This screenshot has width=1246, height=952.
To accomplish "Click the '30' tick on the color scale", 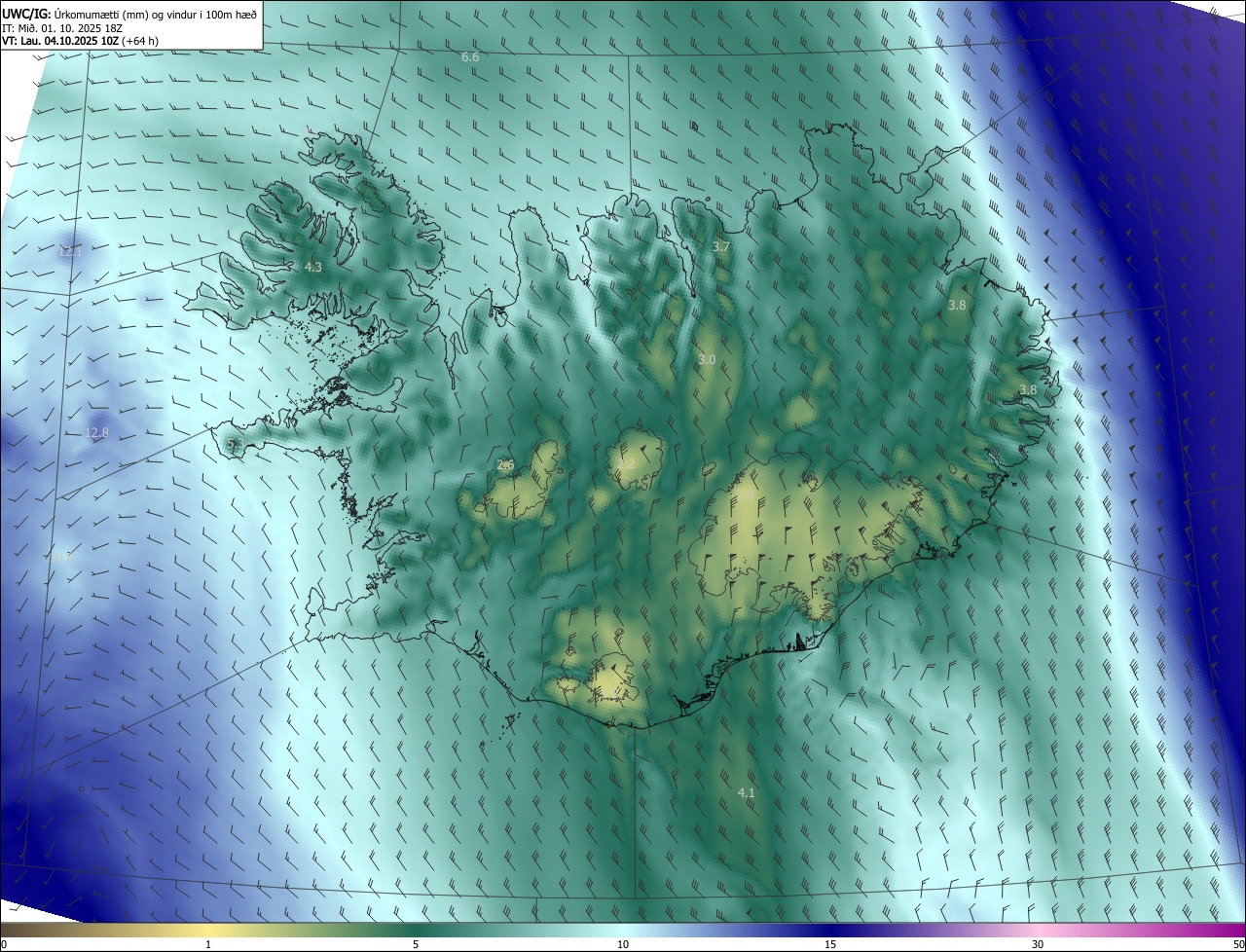I will [1038, 944].
